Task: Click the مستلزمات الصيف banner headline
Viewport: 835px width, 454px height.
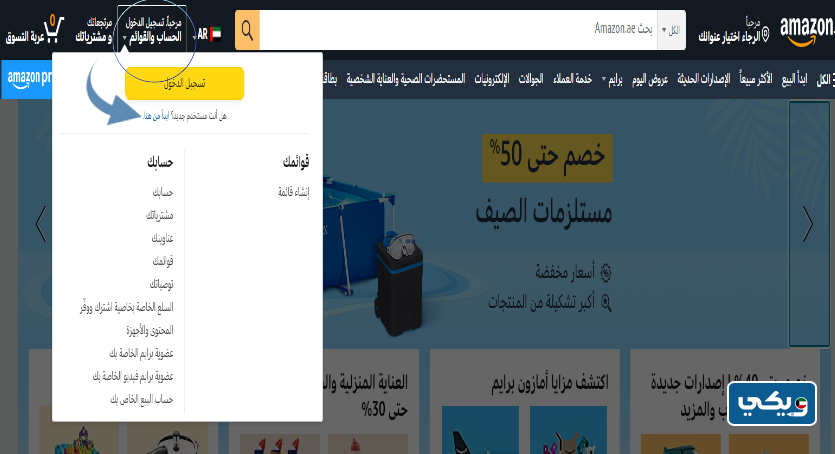Action: click(x=544, y=212)
